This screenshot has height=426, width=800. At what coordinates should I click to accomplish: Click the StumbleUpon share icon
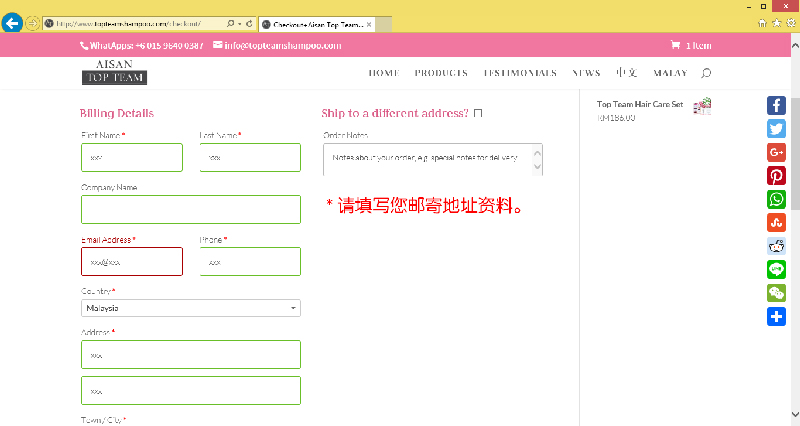click(x=776, y=222)
